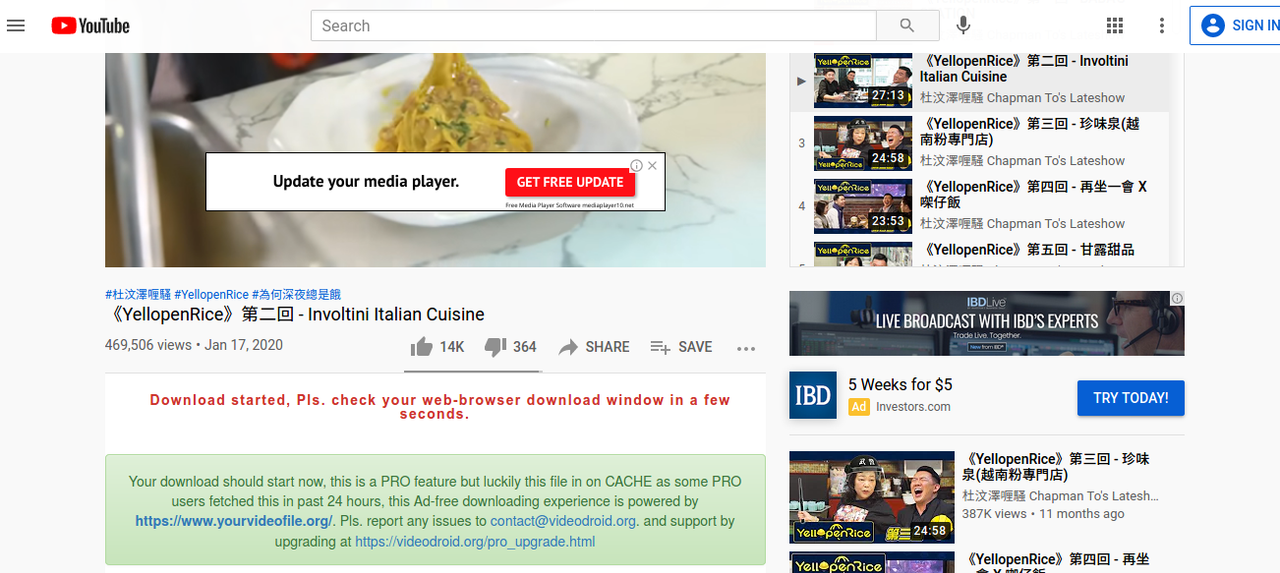Dislike the video with thumbs down
This screenshot has width=1280, height=573.
[510, 347]
